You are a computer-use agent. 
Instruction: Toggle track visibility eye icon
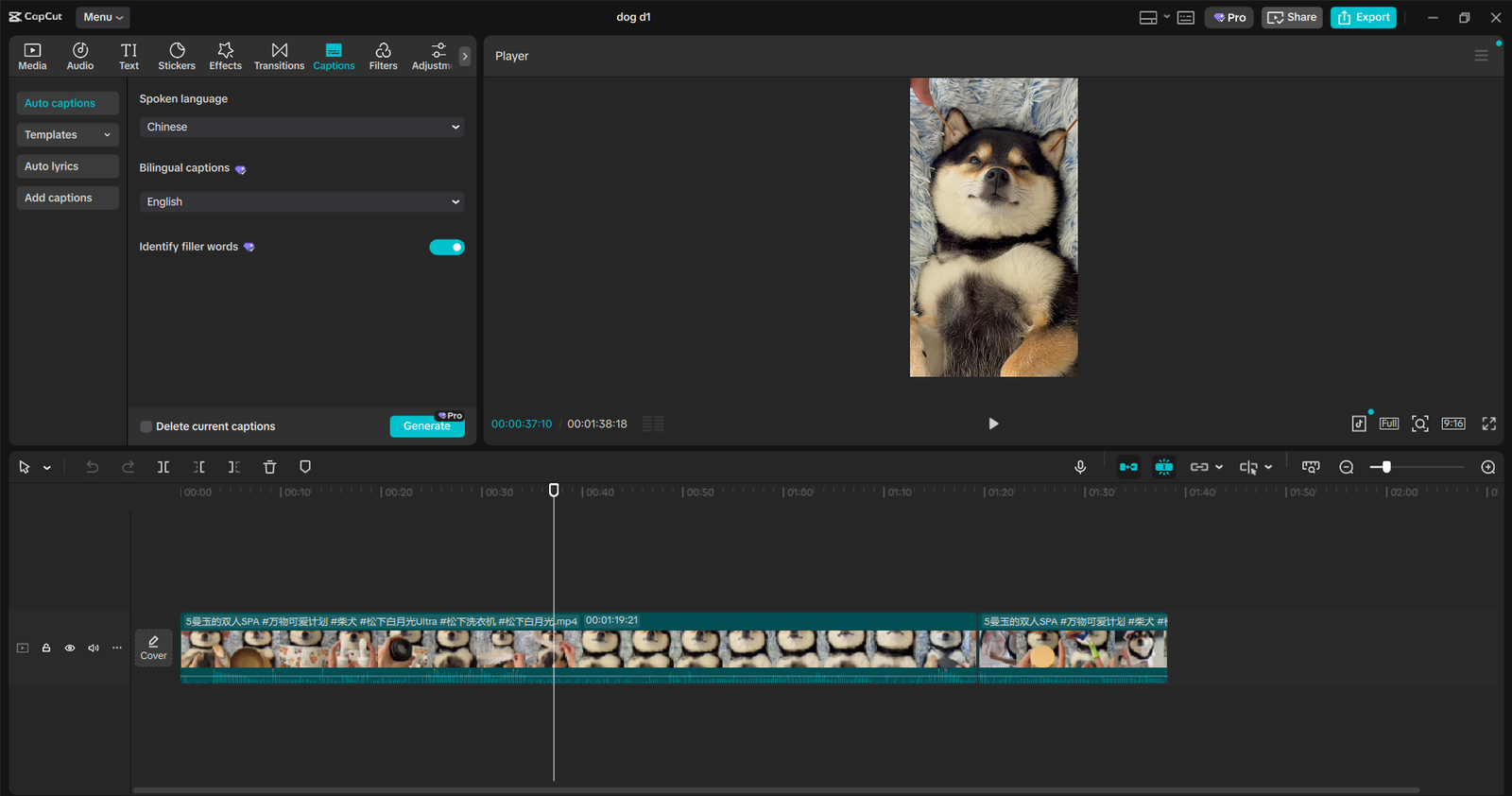coord(70,648)
